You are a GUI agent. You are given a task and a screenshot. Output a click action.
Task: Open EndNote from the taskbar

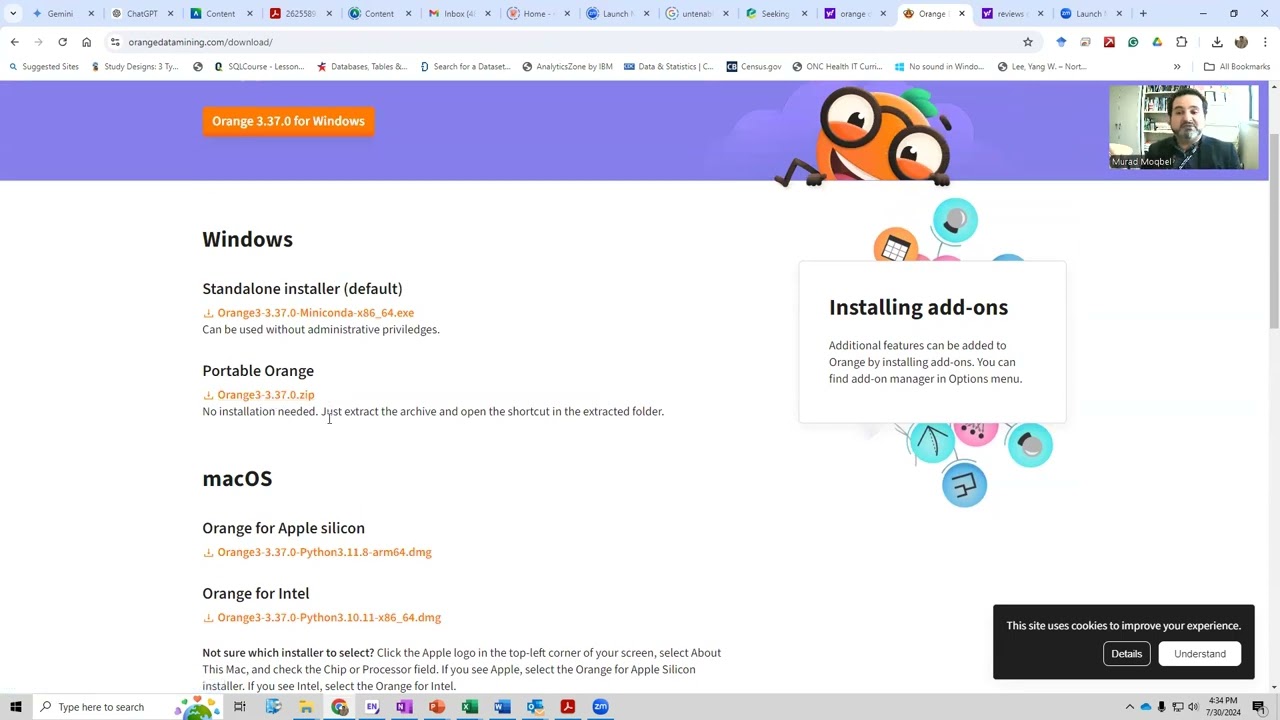[x=372, y=707]
